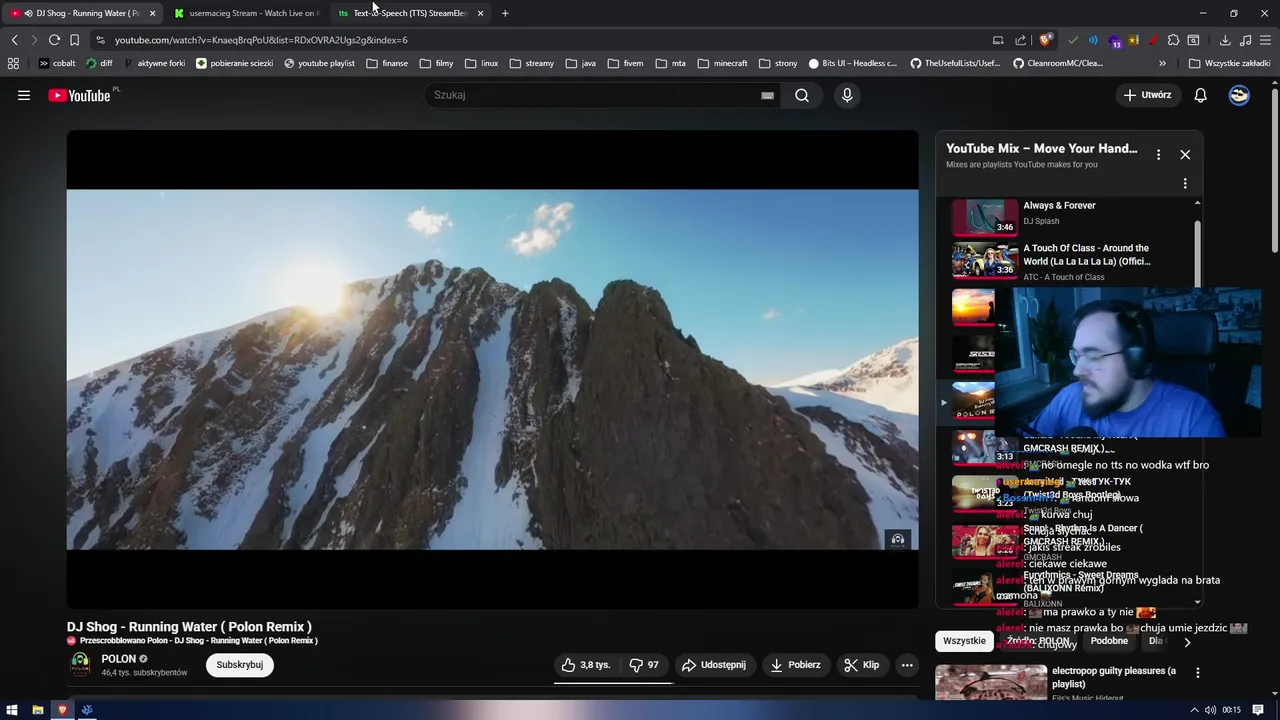The width and height of the screenshot is (1280, 720).
Task: Open the POLON channel name link
Action: click(118, 659)
